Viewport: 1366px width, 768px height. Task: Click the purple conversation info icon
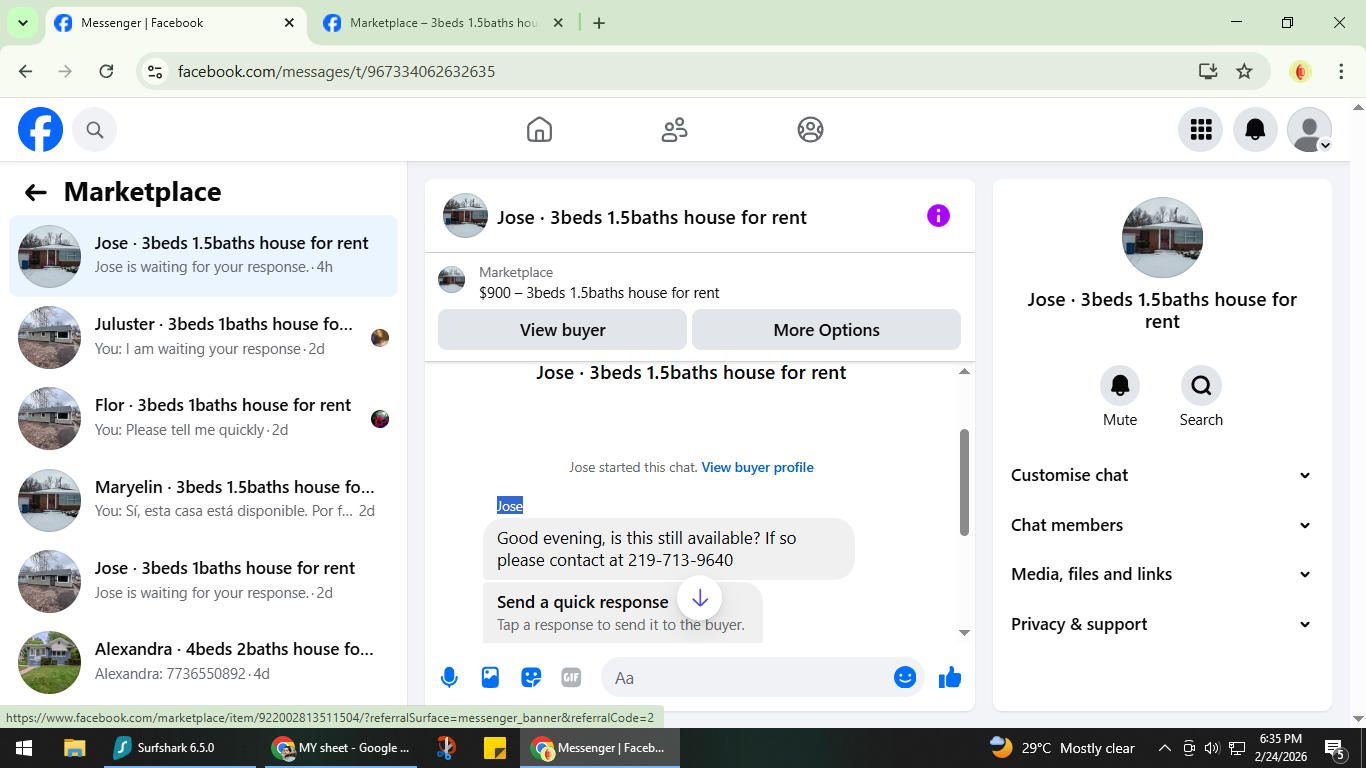pos(938,216)
